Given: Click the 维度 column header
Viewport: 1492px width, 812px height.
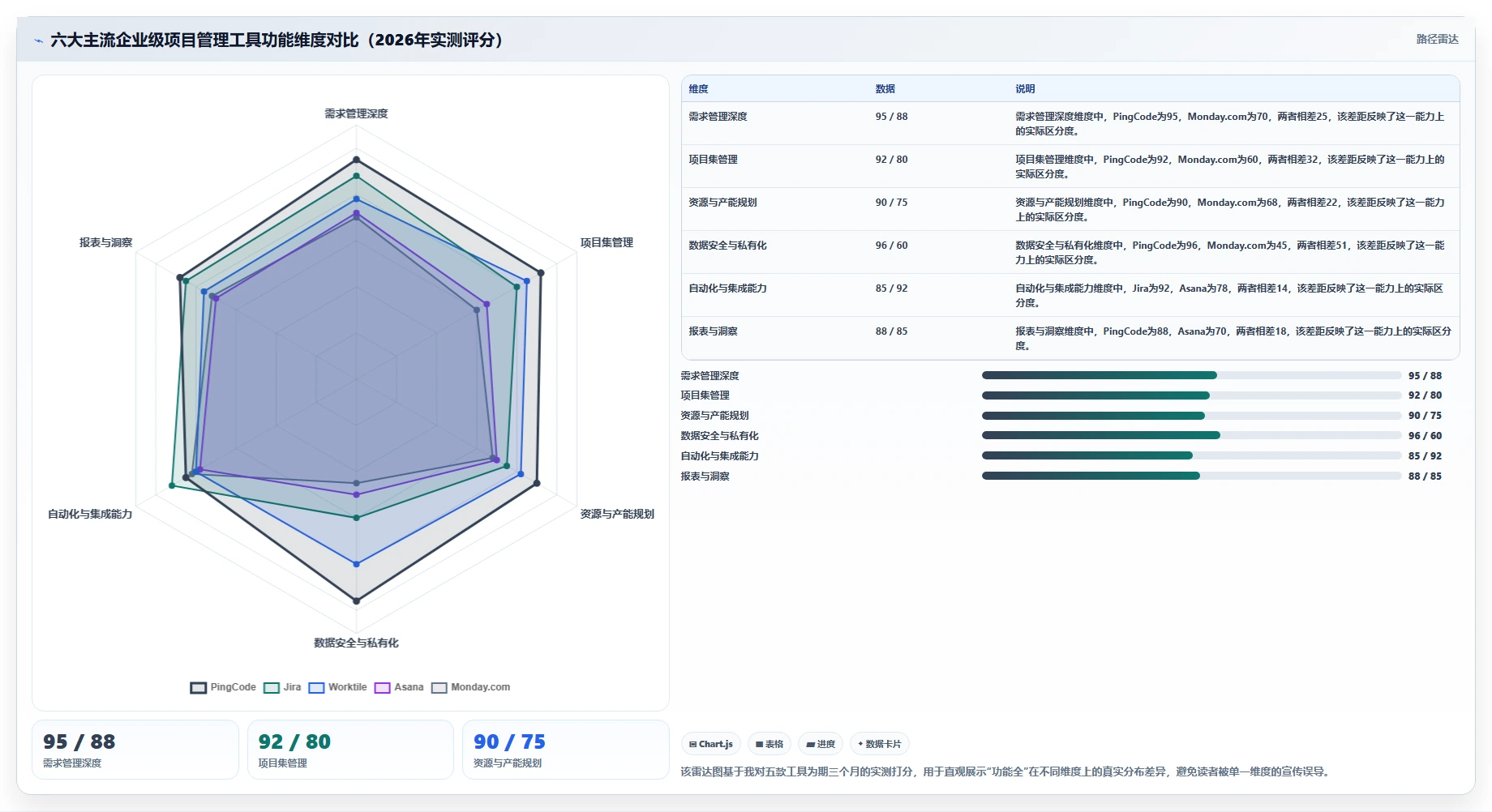Looking at the screenshot, I should tap(698, 89).
